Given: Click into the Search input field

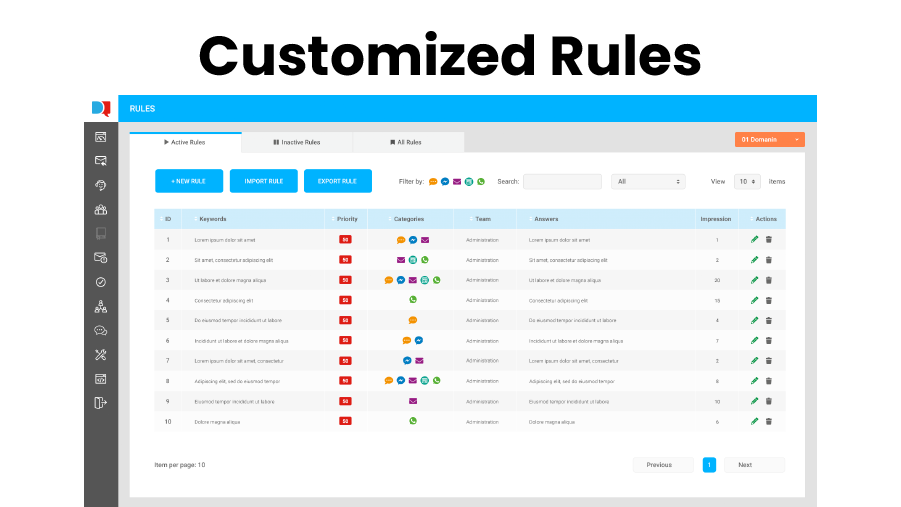Looking at the screenshot, I should click(562, 182).
